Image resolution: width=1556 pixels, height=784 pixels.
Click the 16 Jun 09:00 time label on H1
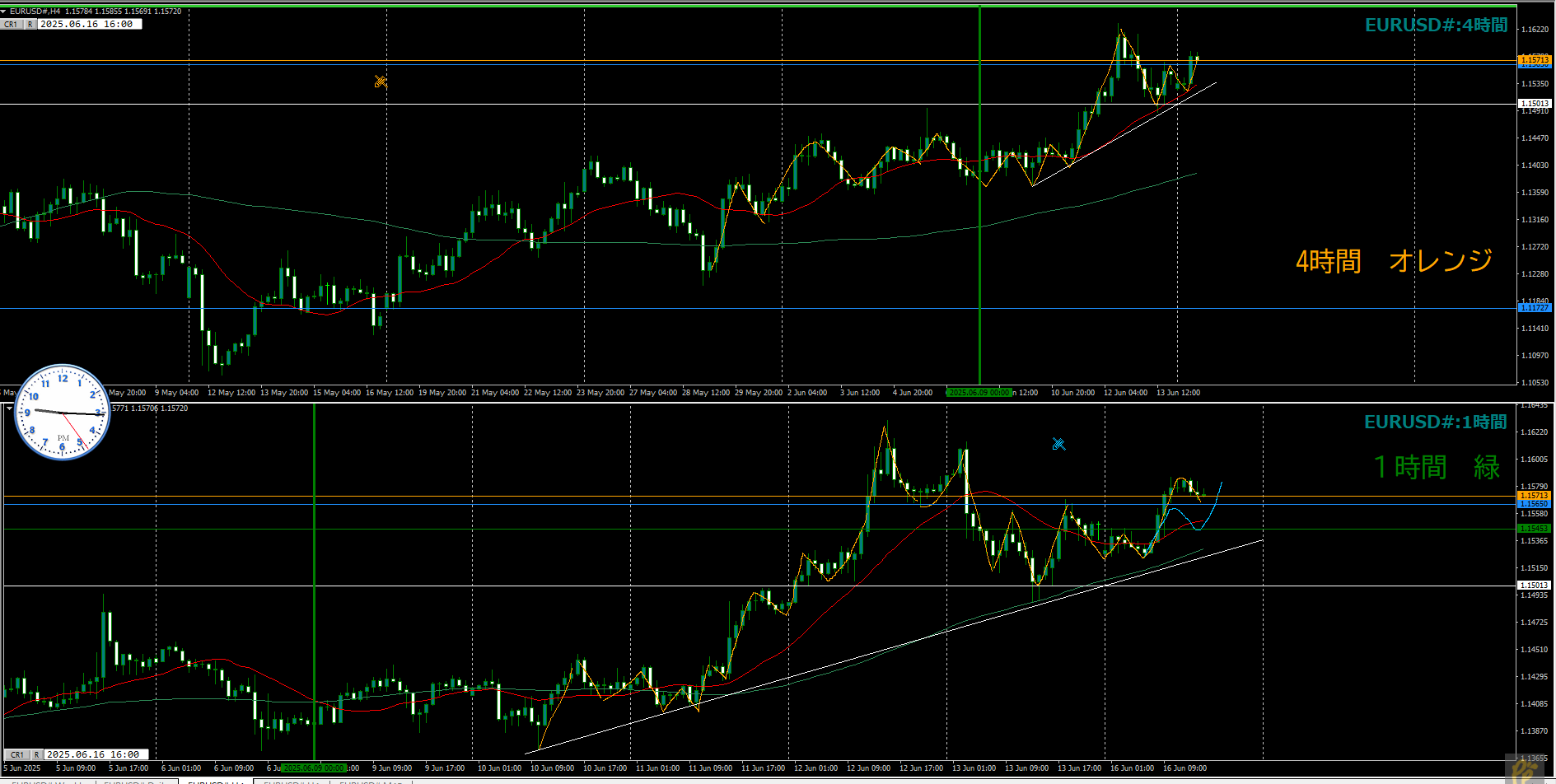tap(1185, 768)
